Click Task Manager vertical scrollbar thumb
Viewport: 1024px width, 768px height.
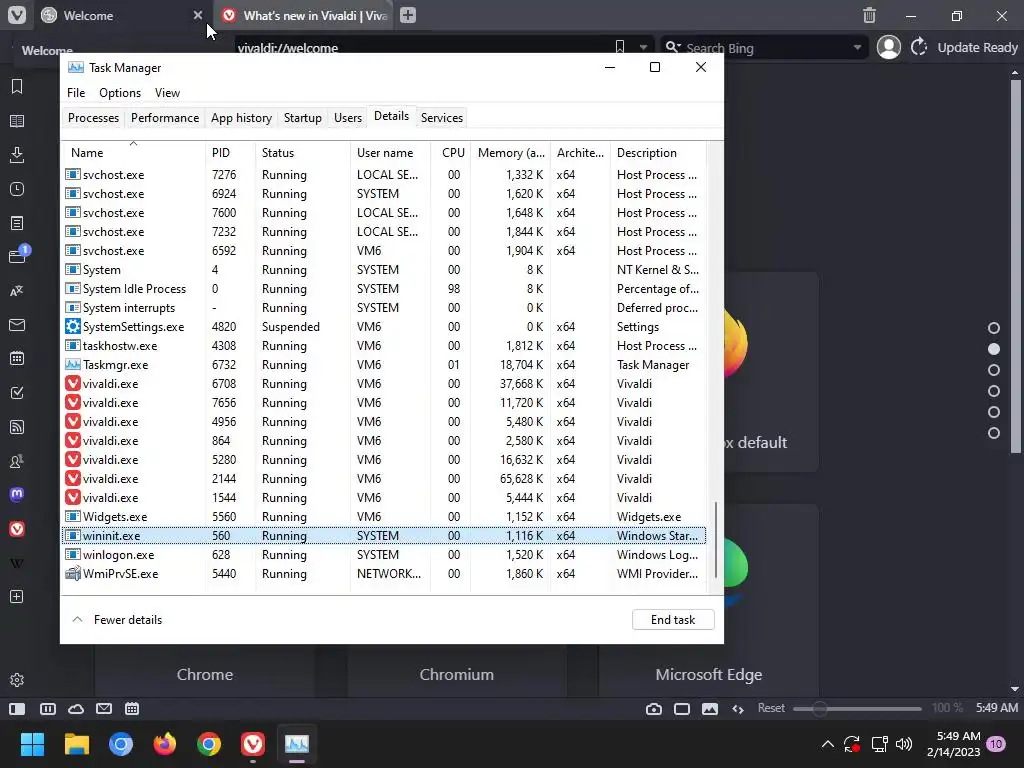716,539
